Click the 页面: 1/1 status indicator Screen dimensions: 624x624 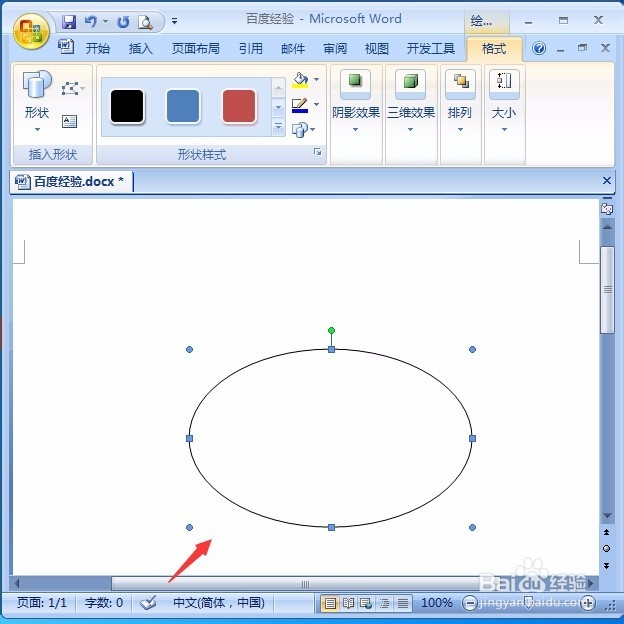click(x=42, y=603)
